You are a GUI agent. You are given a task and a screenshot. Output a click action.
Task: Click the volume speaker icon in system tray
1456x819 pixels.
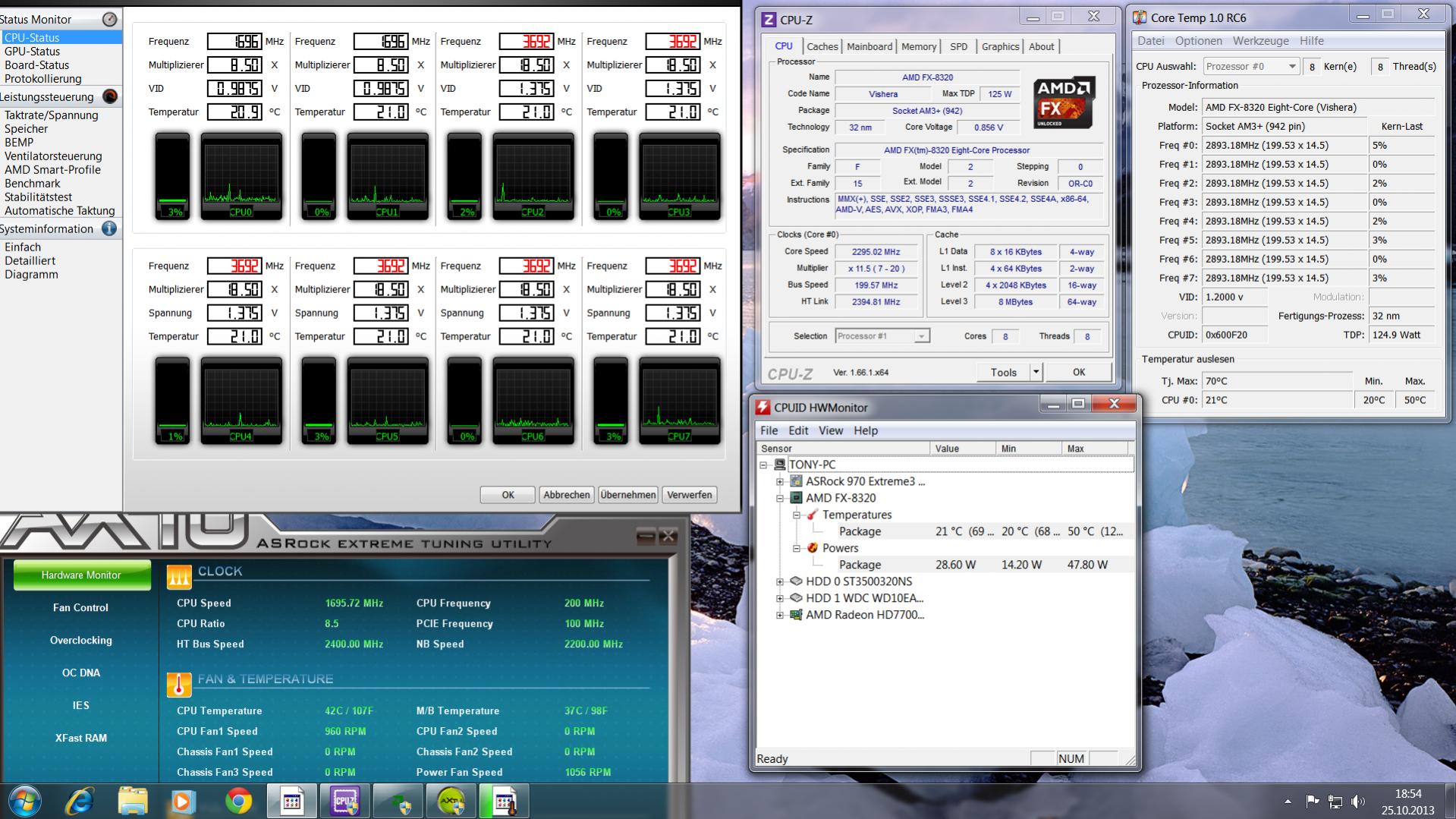tap(1358, 802)
